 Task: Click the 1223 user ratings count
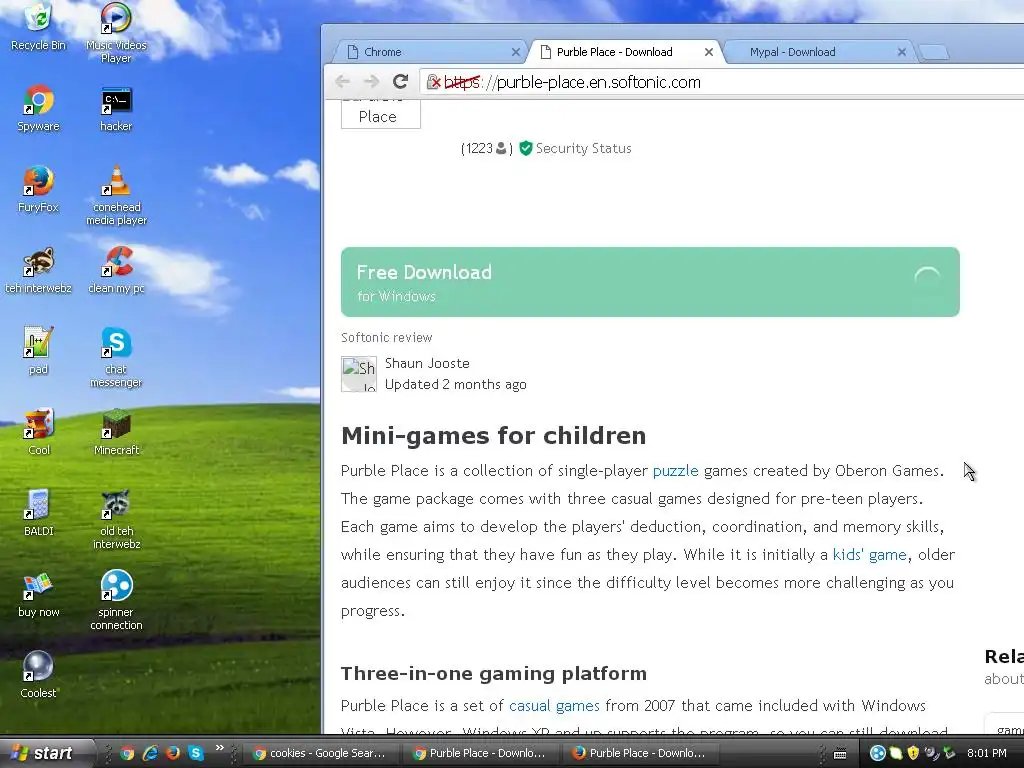click(x=487, y=148)
